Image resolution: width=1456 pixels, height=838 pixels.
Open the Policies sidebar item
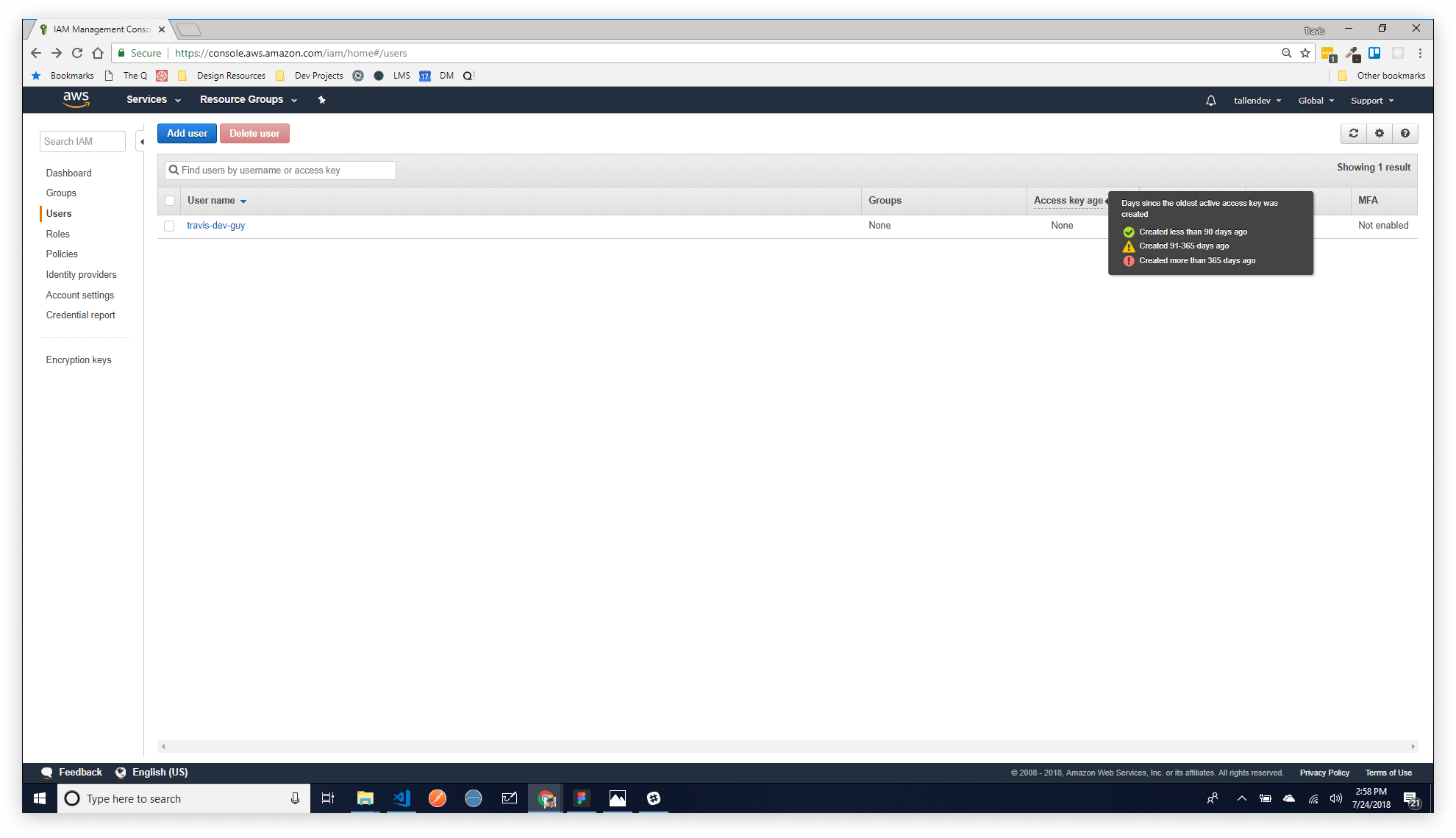pos(62,254)
